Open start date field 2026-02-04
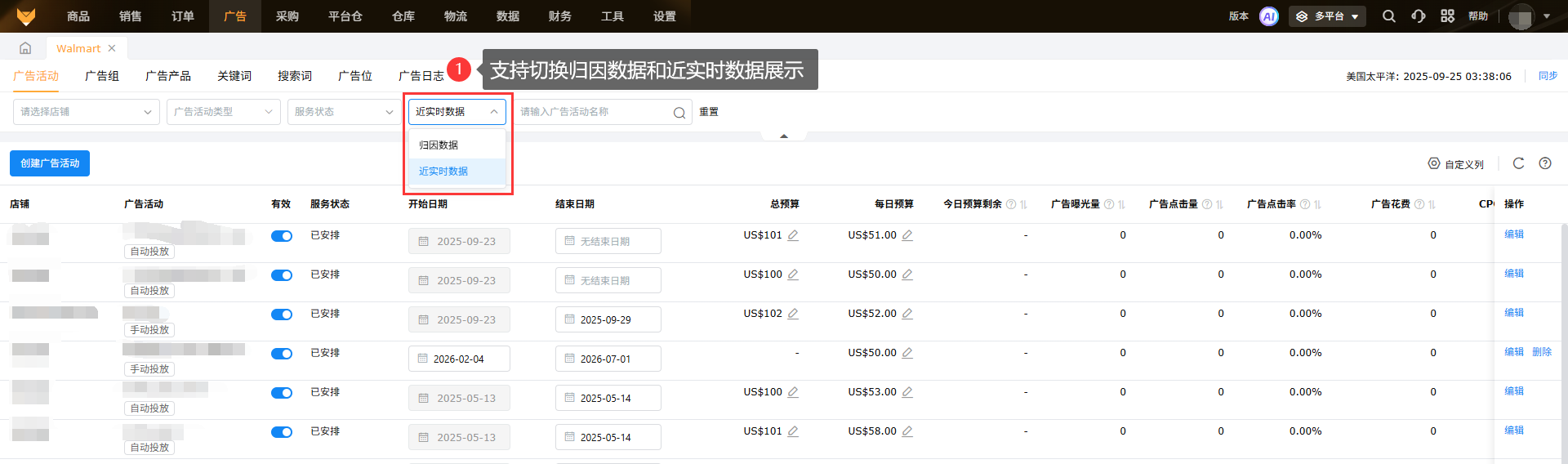The height and width of the screenshot is (464, 1568). [459, 359]
